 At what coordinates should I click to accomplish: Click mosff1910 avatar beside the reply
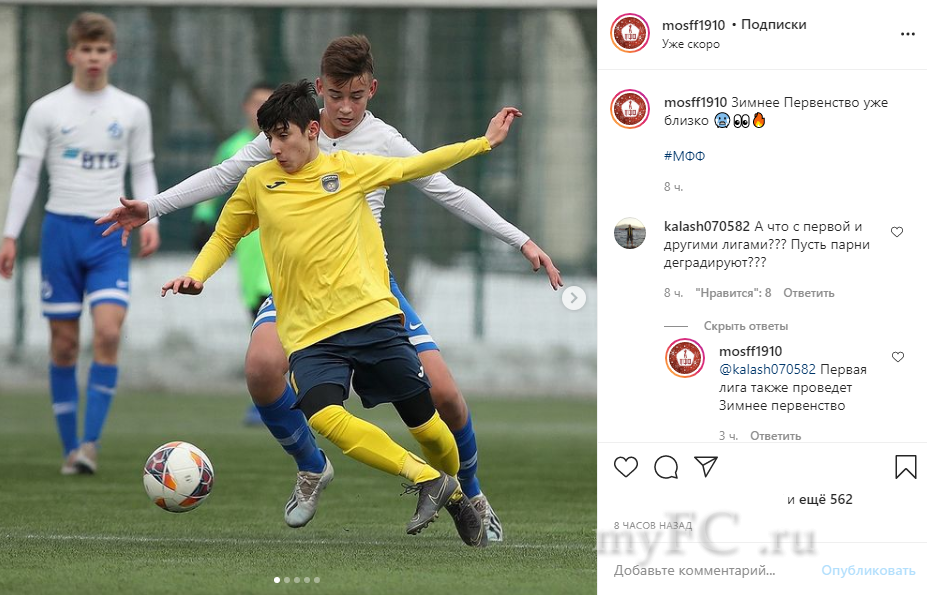(685, 358)
